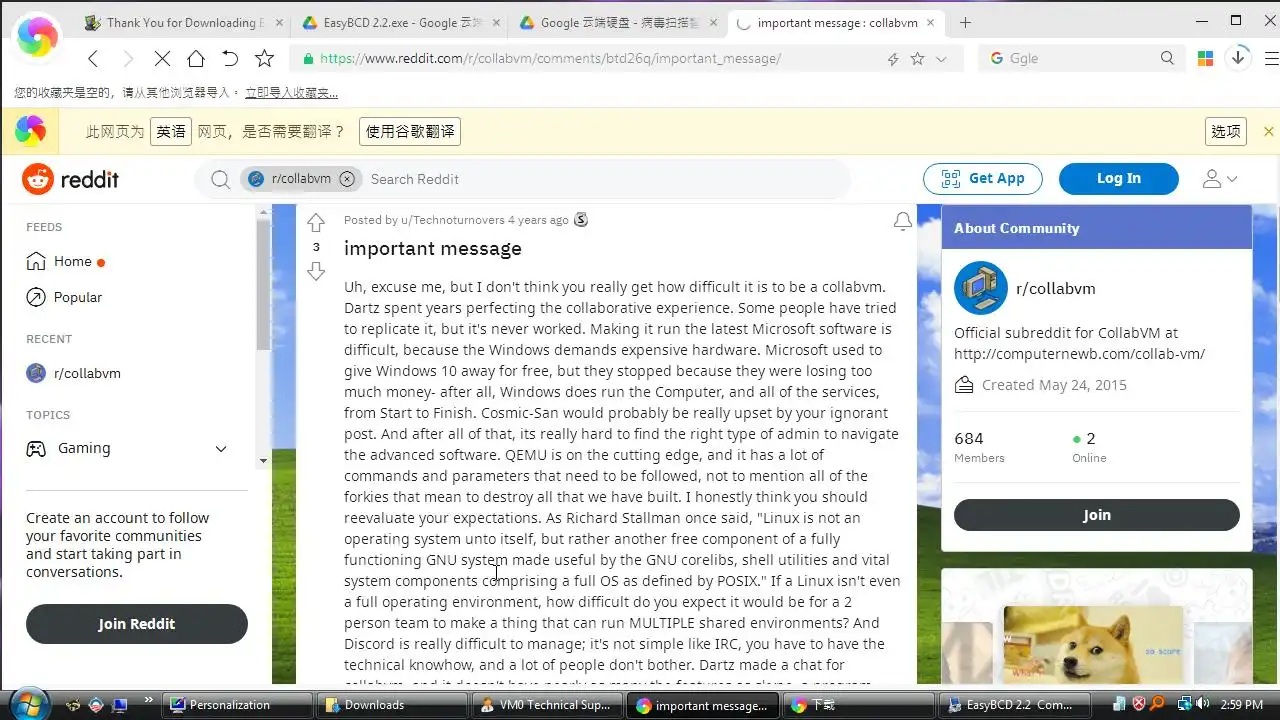Switch to Downloads taskbar window
The image size is (1280, 720).
pos(394,705)
